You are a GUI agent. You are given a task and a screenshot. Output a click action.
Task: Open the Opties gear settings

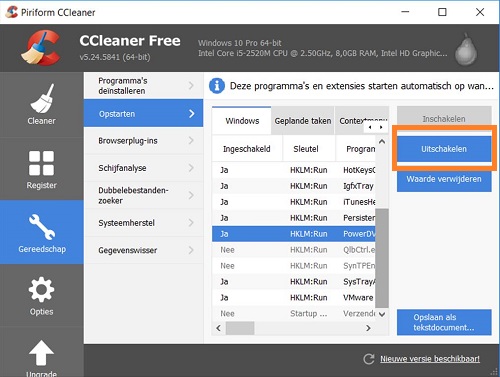41,296
